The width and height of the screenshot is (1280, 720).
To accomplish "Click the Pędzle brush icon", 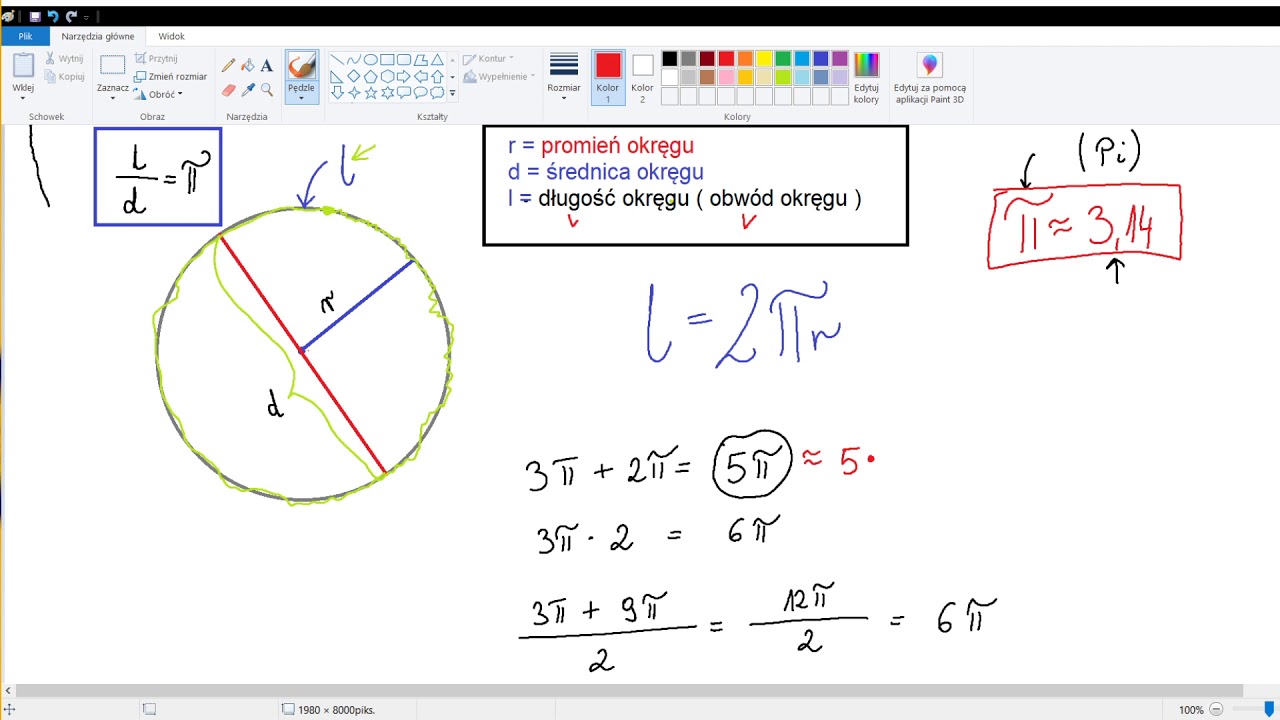I will click(301, 66).
